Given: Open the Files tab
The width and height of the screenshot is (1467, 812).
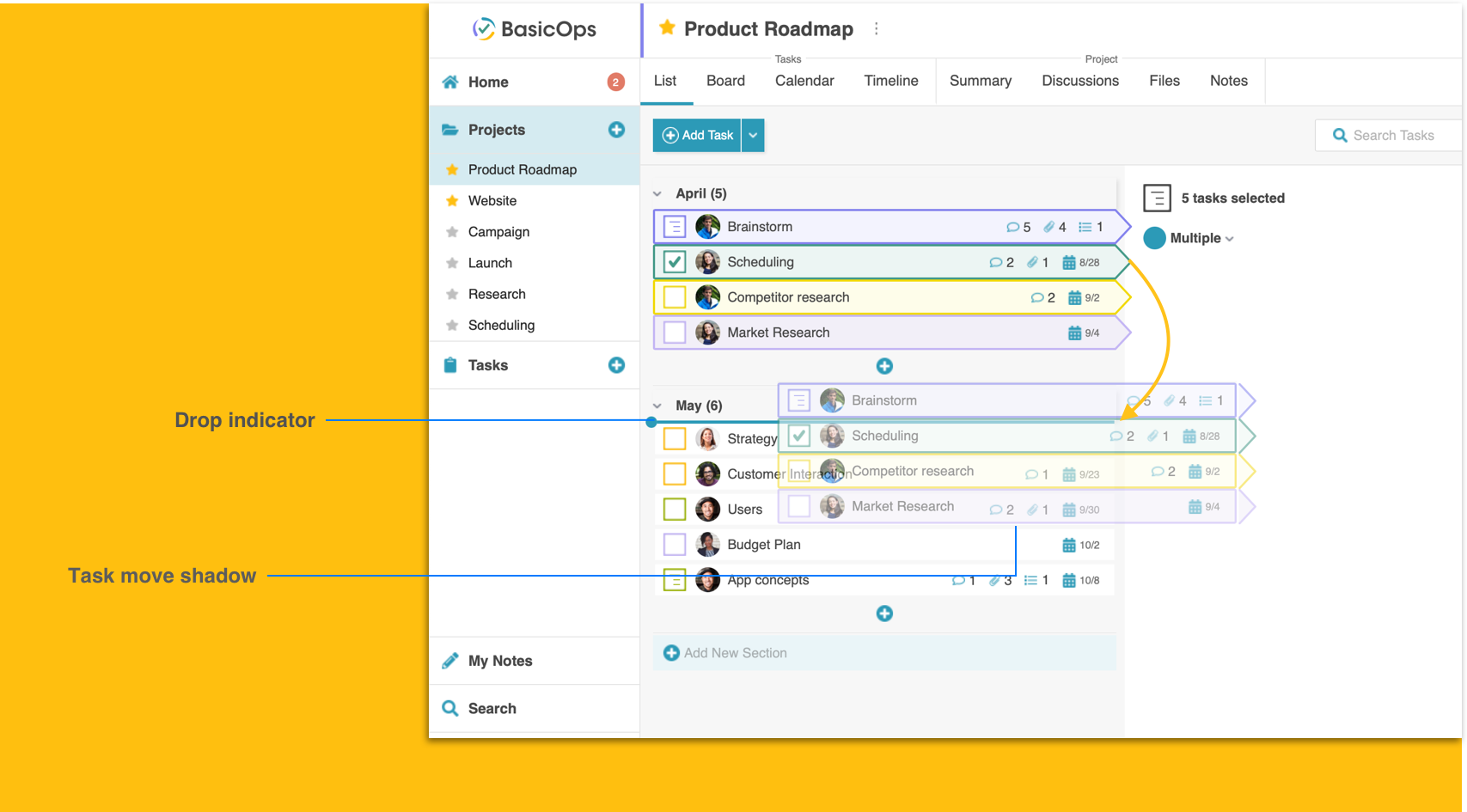Looking at the screenshot, I should click(x=1164, y=81).
